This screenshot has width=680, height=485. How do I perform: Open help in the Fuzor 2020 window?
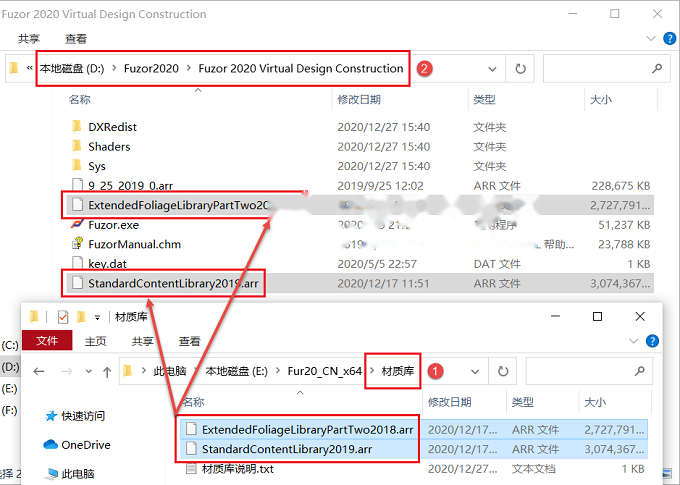[670, 39]
